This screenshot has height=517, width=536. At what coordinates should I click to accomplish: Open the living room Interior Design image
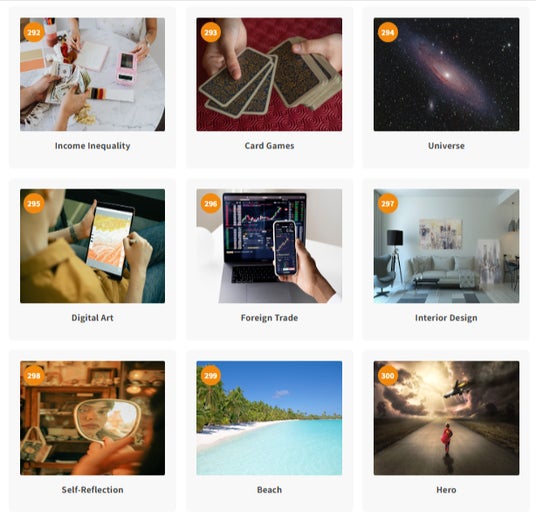tap(446, 246)
